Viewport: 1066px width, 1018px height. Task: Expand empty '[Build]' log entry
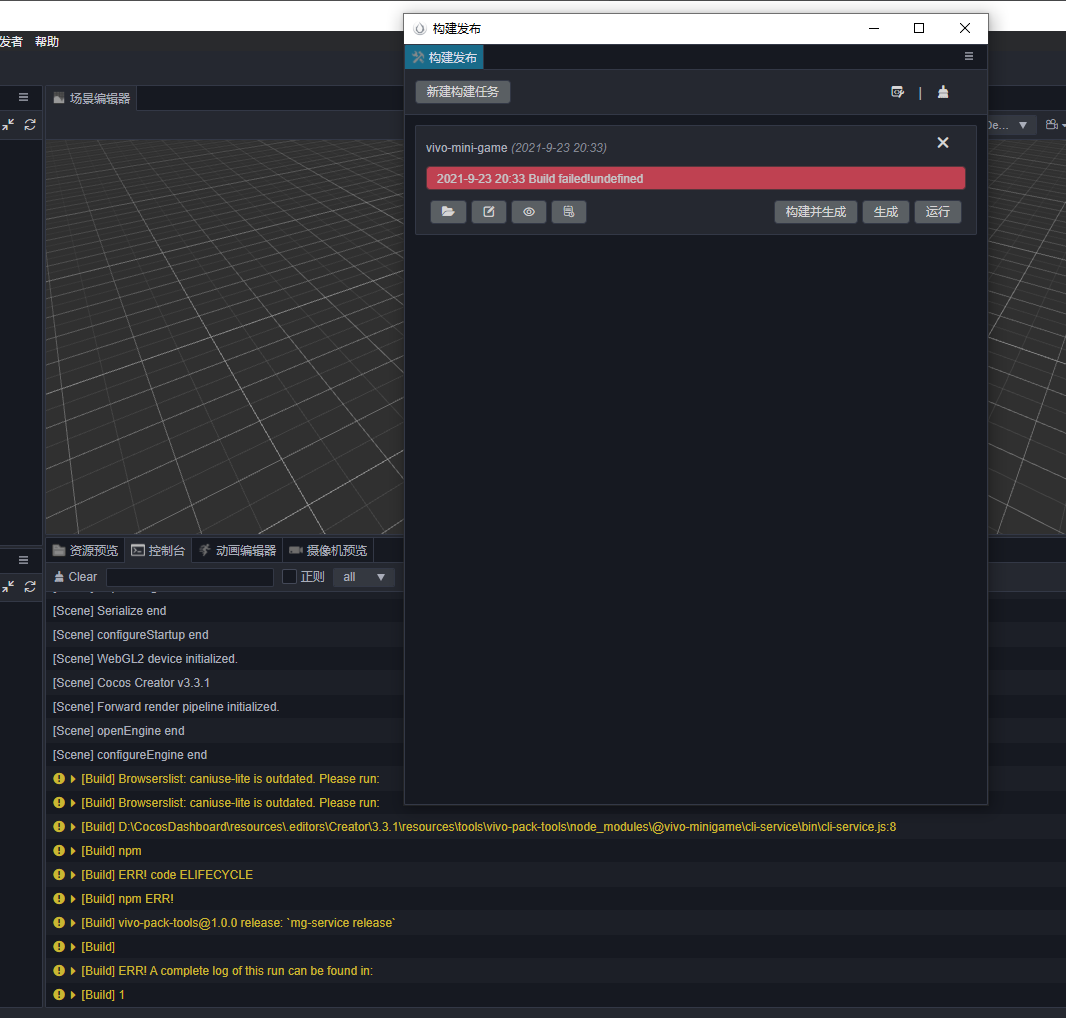pos(73,947)
